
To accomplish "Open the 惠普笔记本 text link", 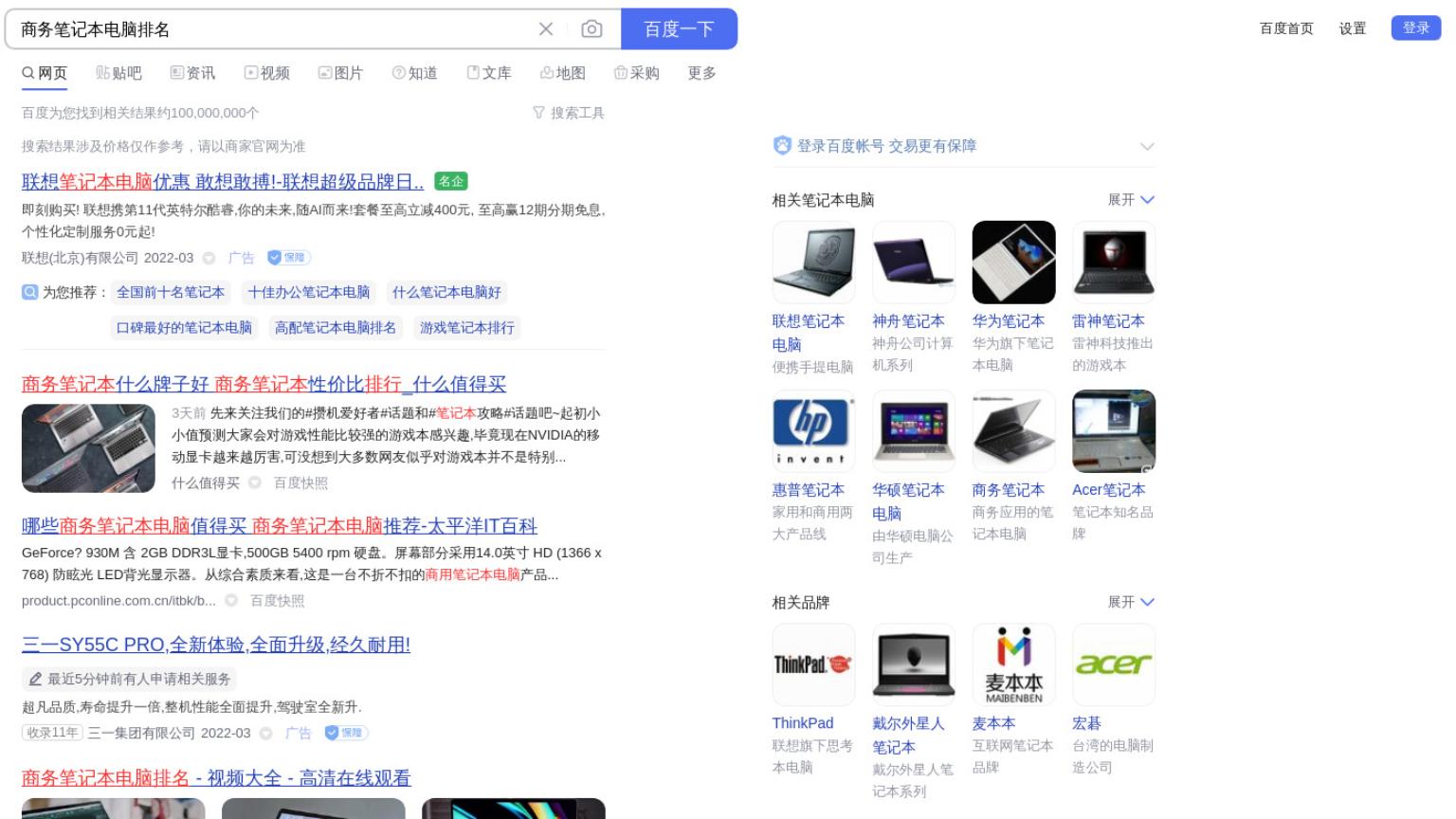I will (809, 490).
